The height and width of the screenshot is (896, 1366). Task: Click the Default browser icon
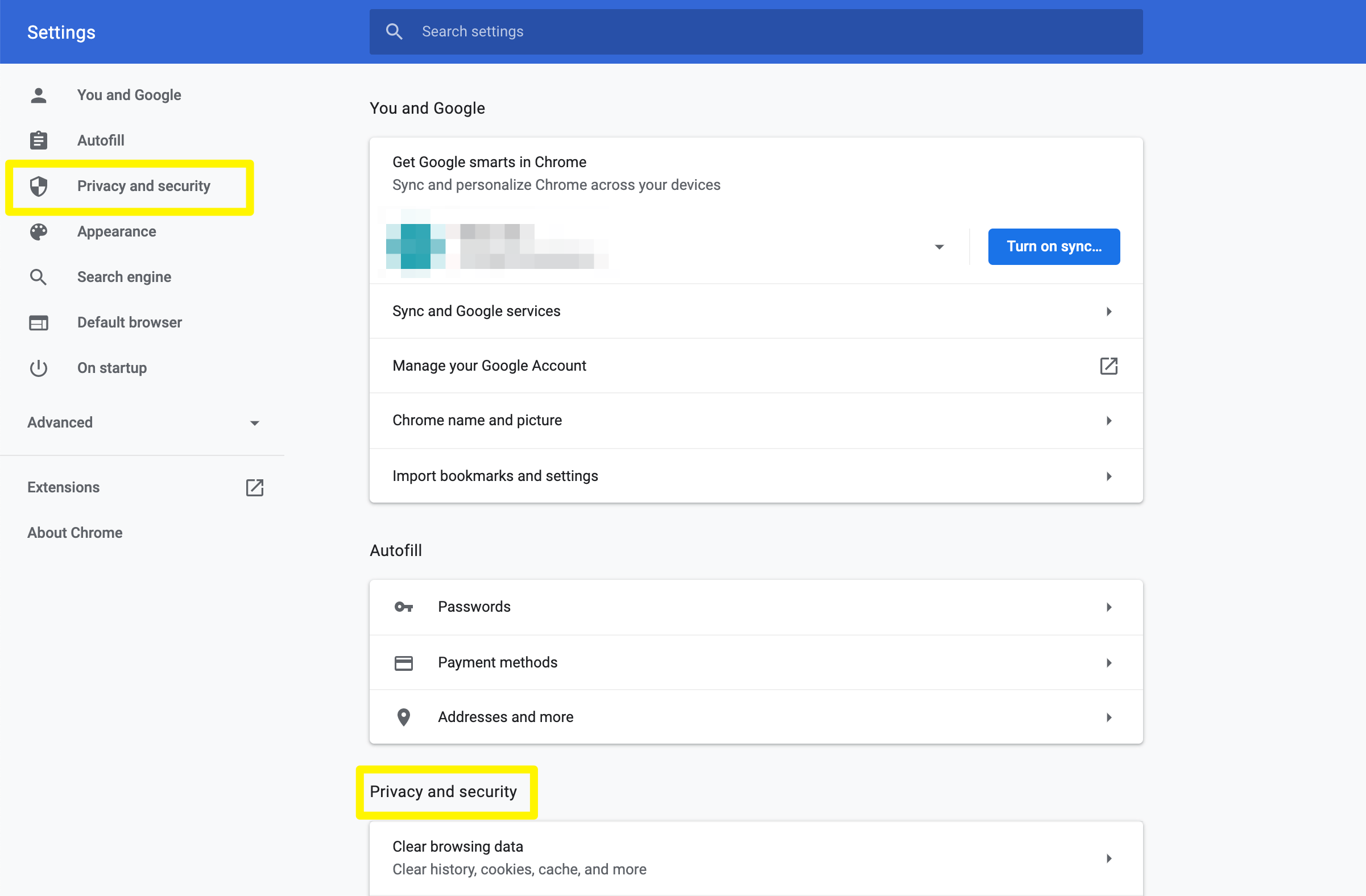[x=37, y=322]
